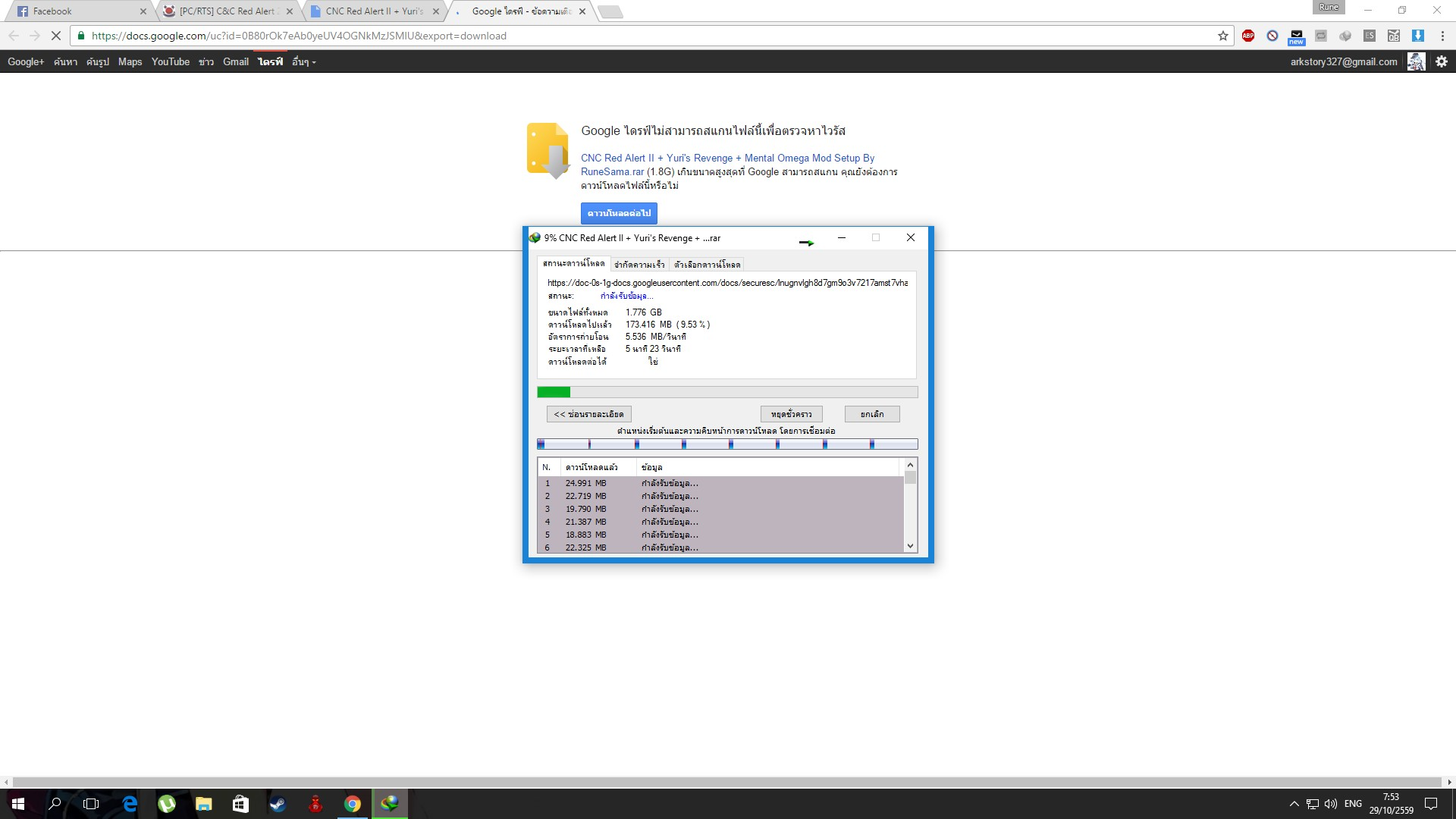The width and height of the screenshot is (1456, 819).
Task: Switch to the speed limiter tab
Action: 639,265
